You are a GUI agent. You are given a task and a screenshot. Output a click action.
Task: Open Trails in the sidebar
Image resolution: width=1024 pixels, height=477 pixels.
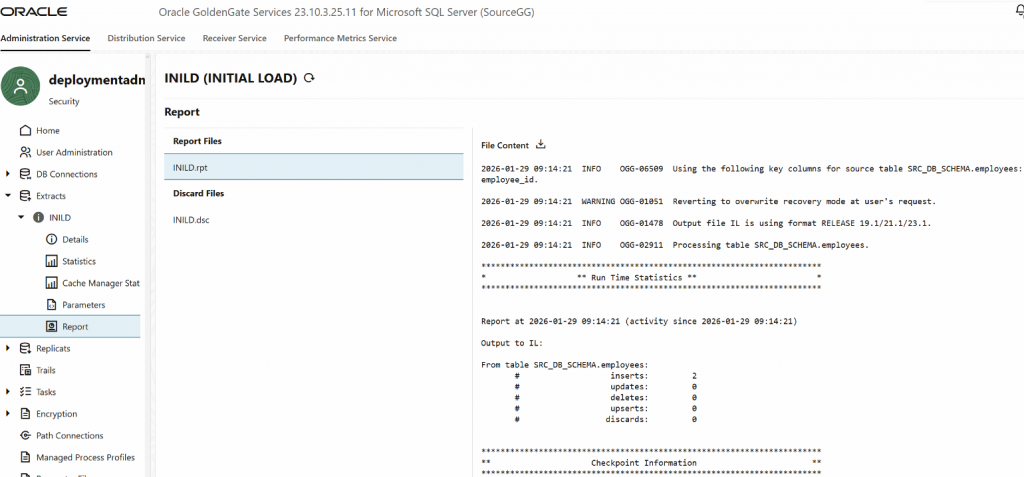point(46,370)
